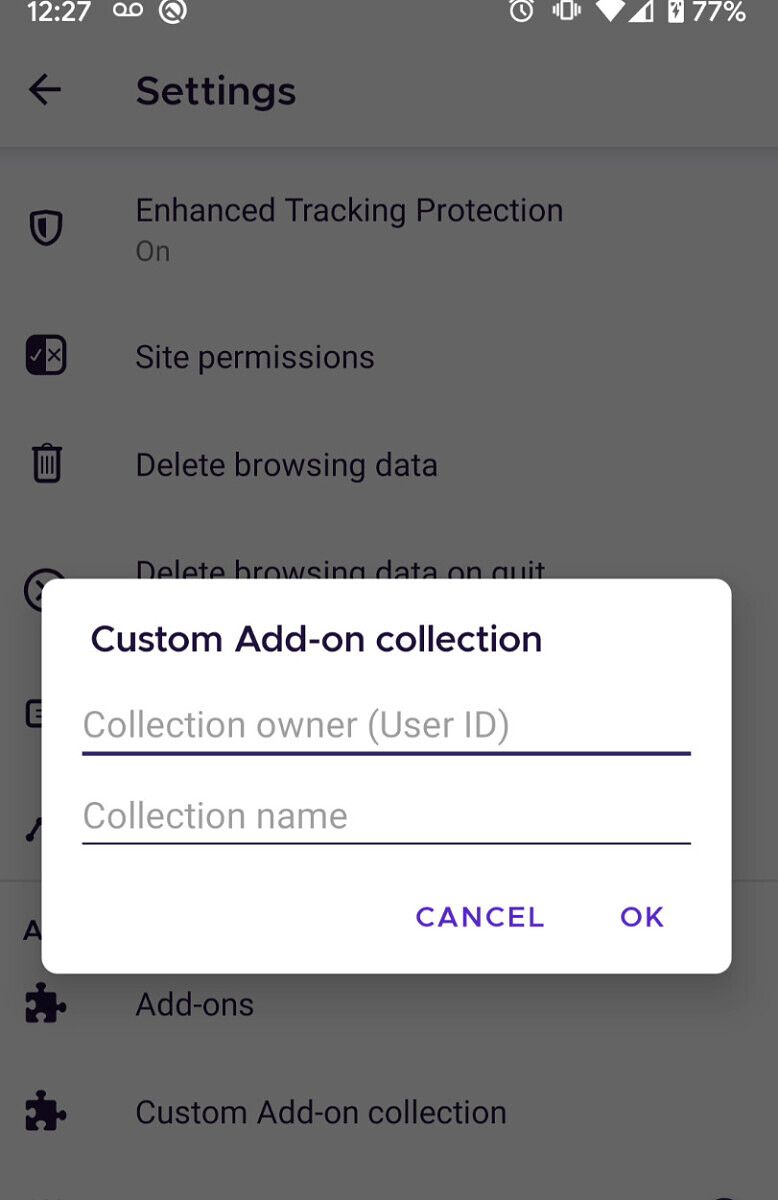Tap the back arrow icon

[44, 90]
